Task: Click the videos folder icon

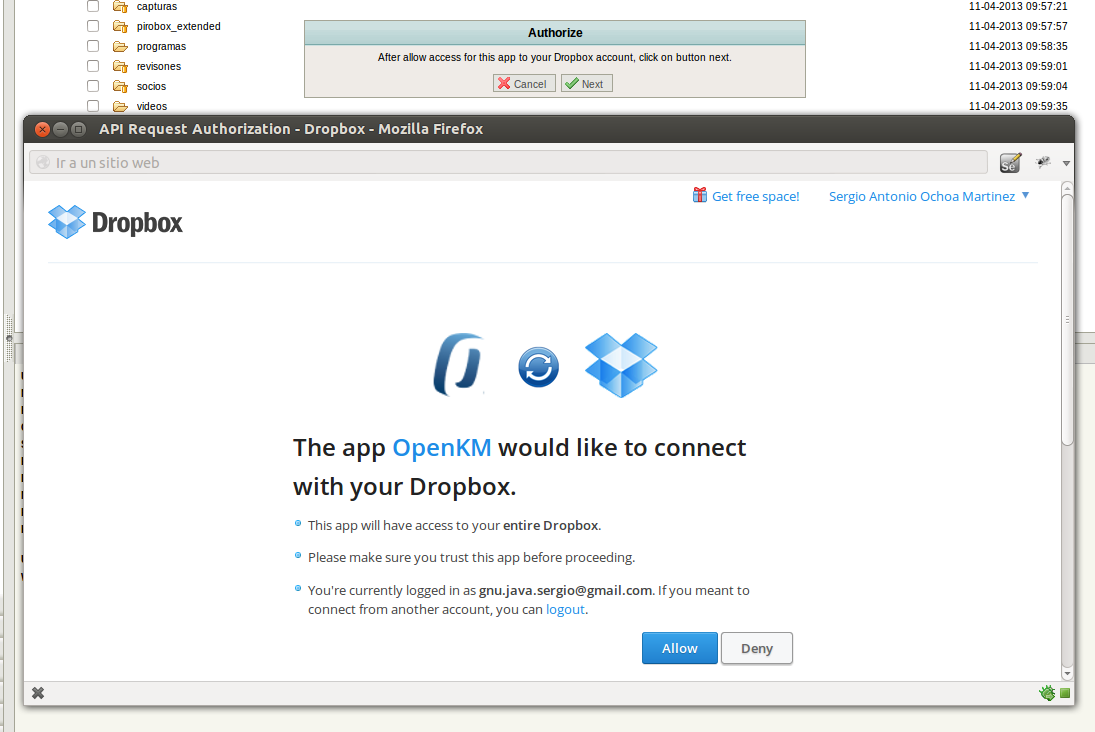Action: (120, 106)
